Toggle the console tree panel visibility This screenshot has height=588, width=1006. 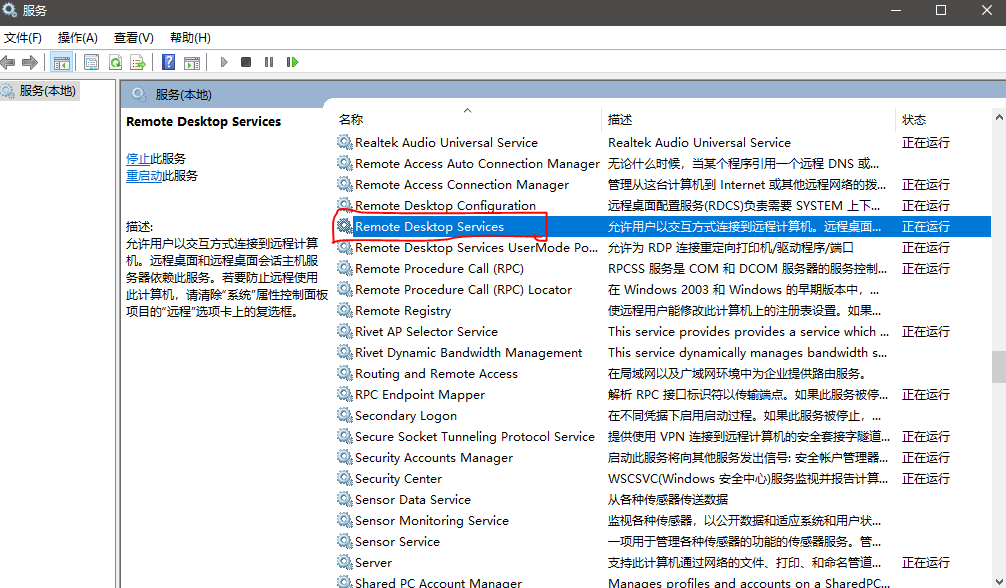click(x=61, y=62)
